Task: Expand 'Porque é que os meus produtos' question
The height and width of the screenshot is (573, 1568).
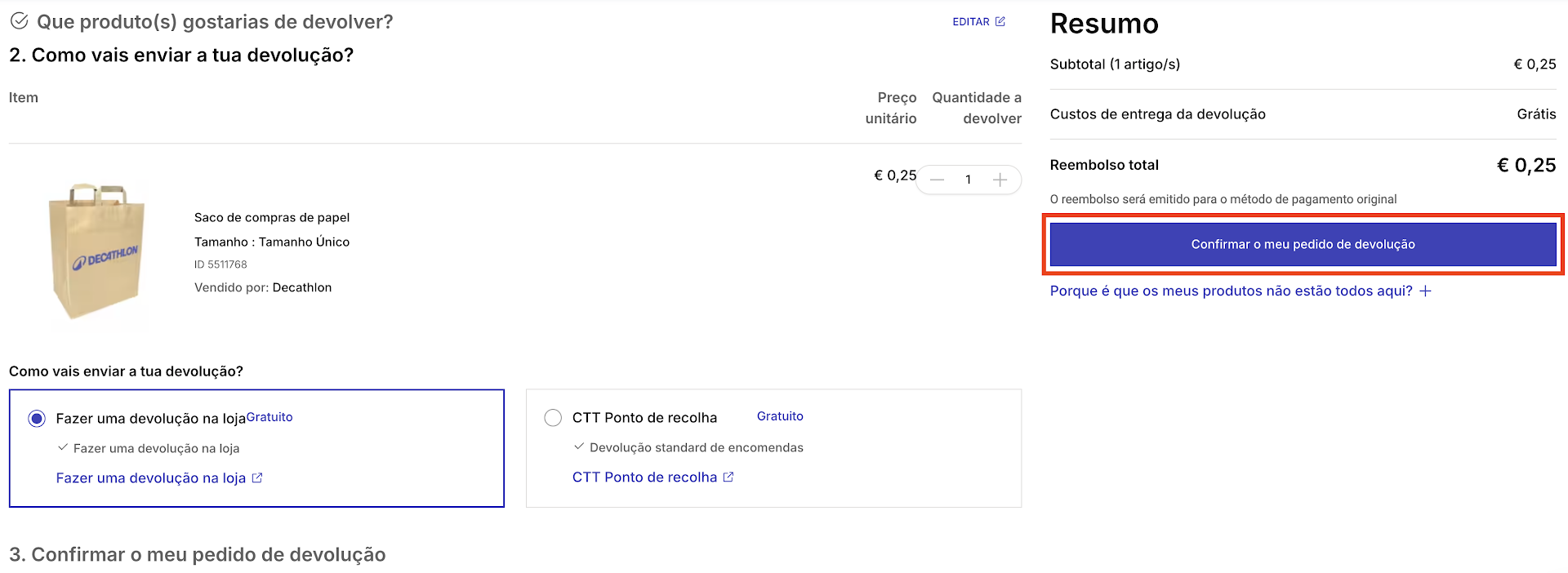Action: point(1231,291)
